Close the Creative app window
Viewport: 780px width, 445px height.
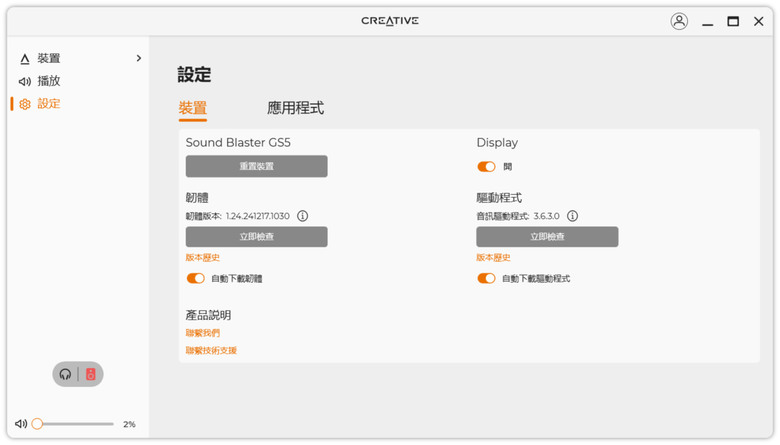pyautogui.click(x=759, y=21)
